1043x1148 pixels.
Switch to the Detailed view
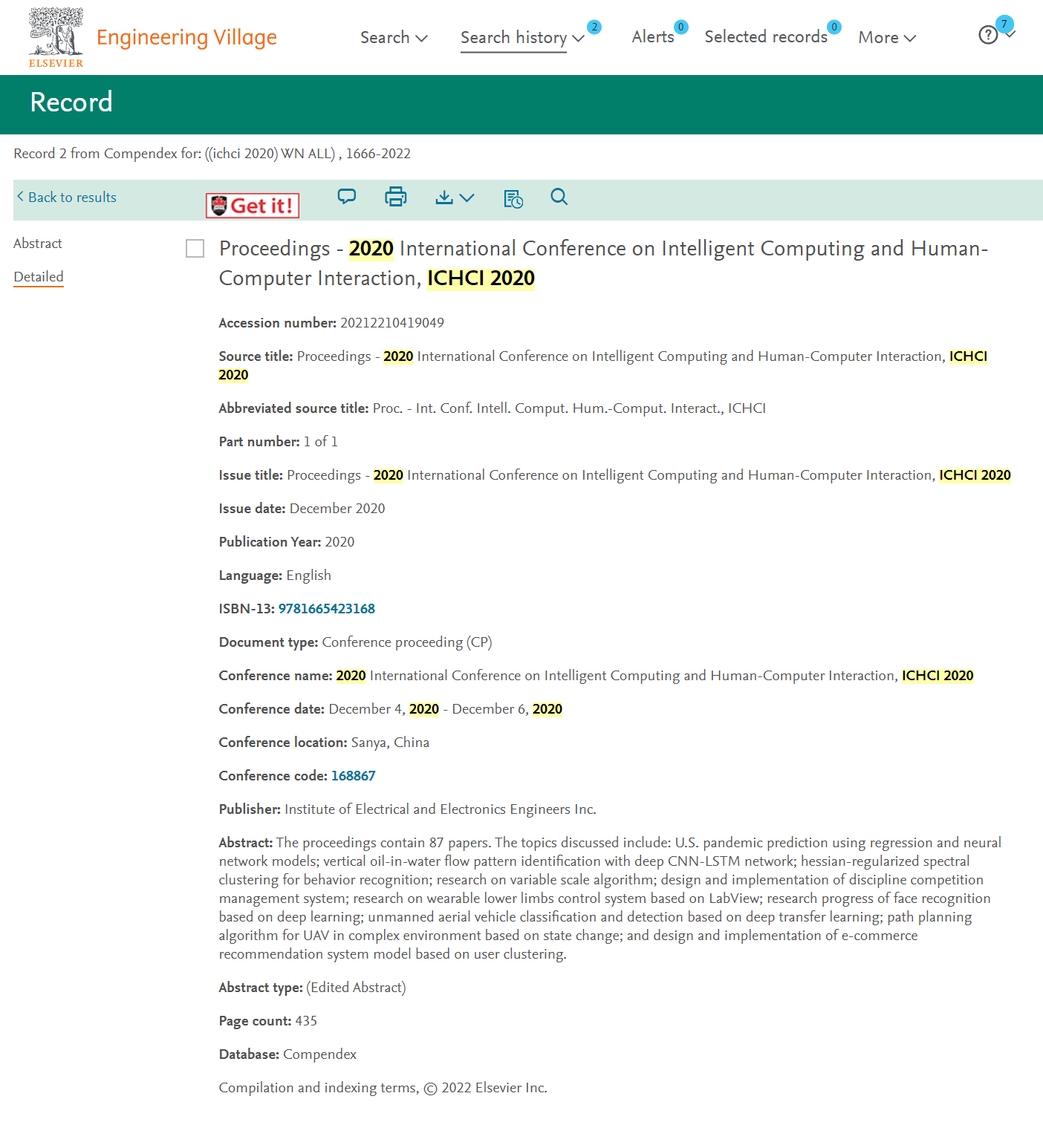point(39,277)
